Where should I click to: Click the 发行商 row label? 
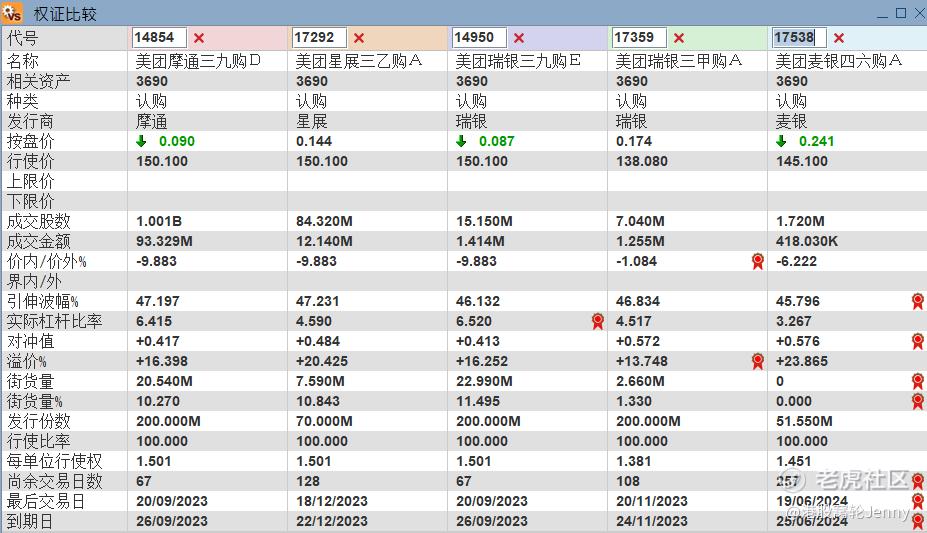point(30,122)
